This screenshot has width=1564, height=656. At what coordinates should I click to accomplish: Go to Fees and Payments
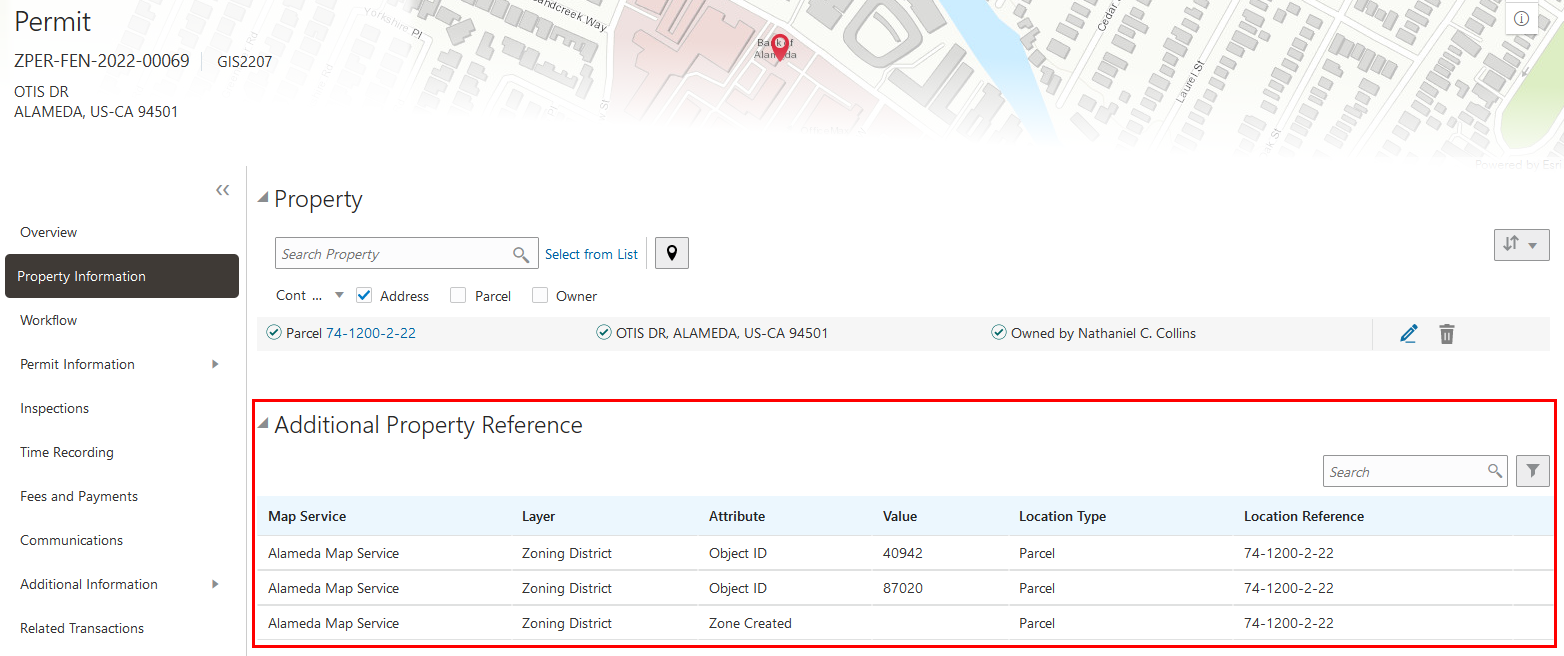[79, 496]
